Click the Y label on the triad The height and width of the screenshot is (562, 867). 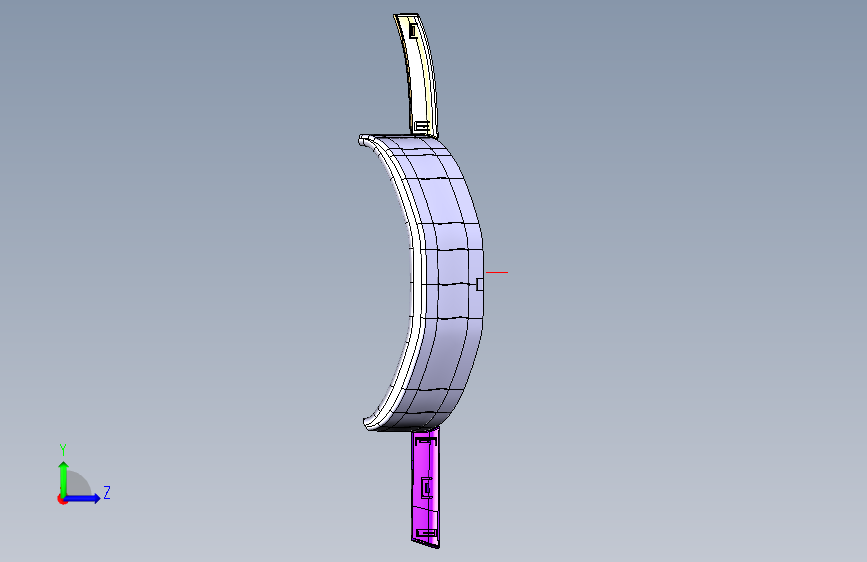point(63,449)
